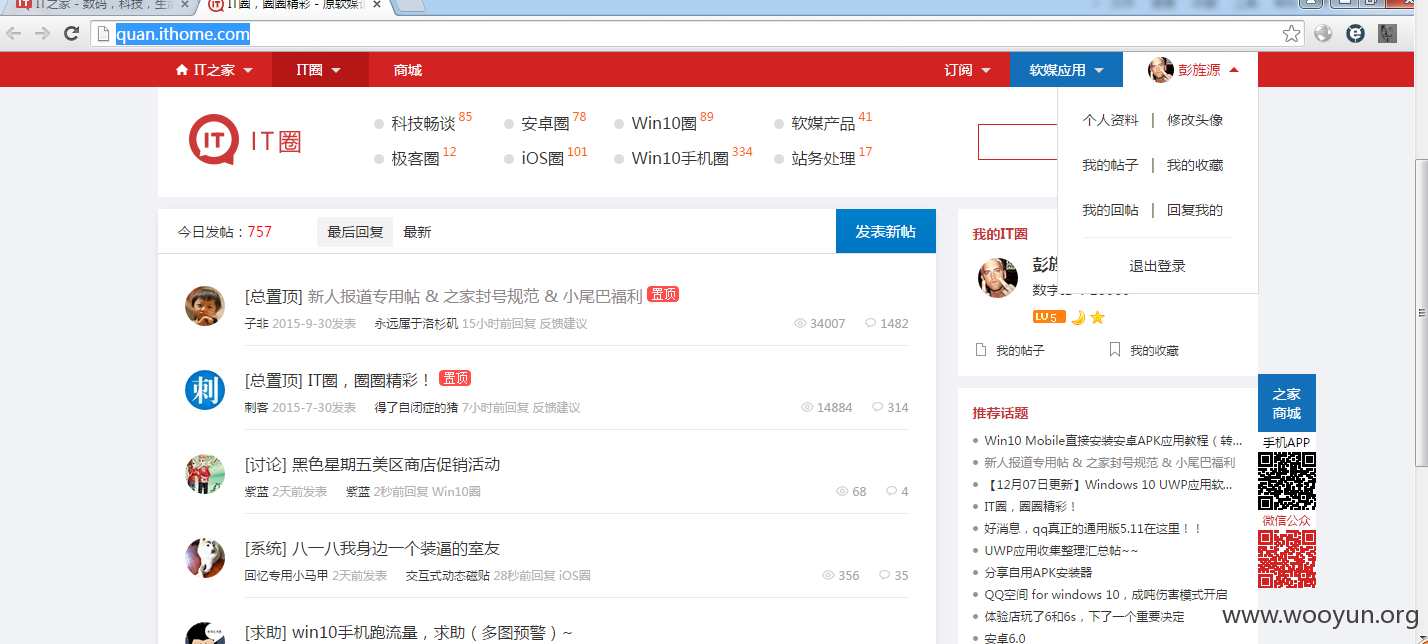
Task: Select 修改头像 in user menu
Action: coord(1195,120)
